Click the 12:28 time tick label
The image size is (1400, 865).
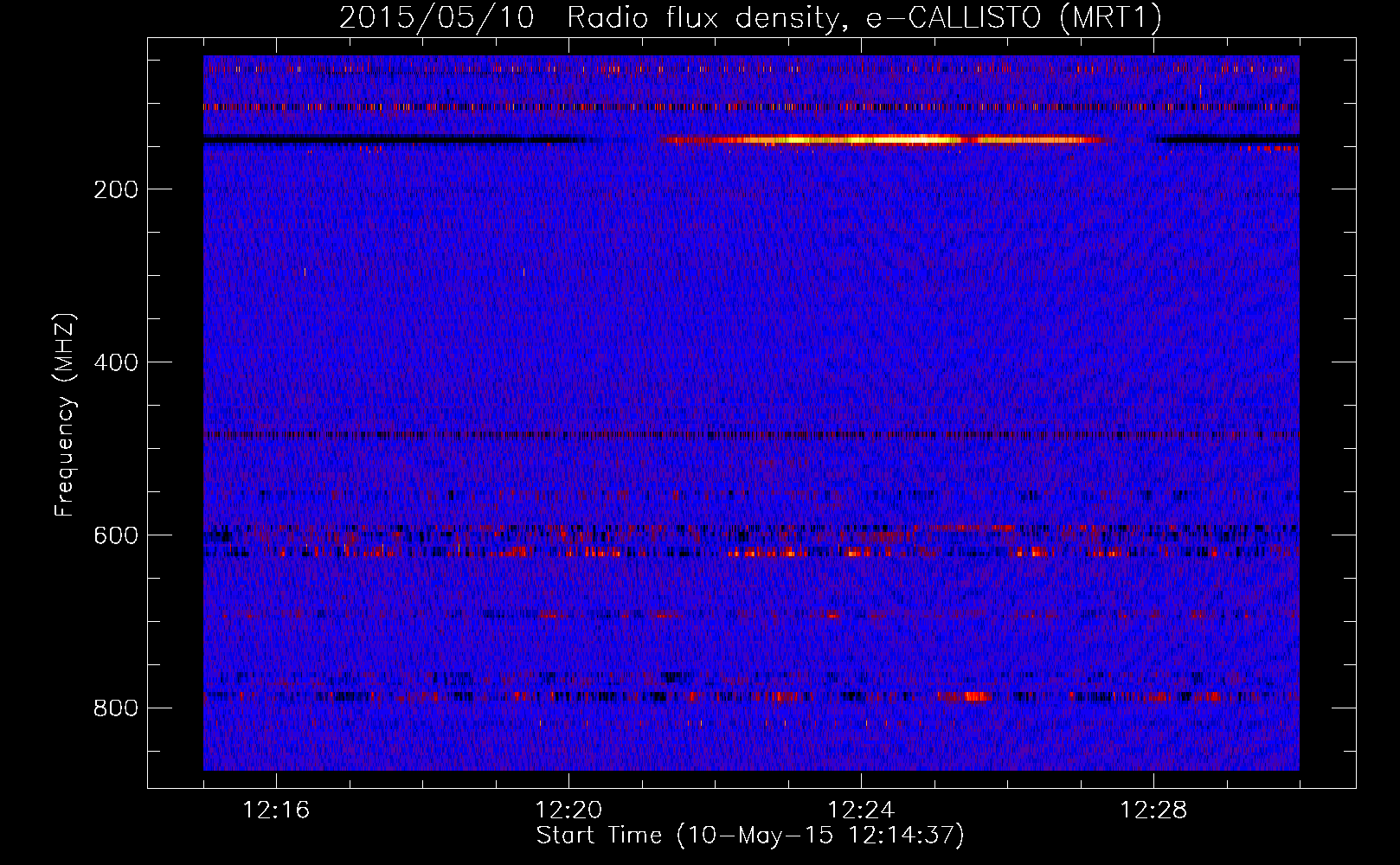tap(1153, 811)
